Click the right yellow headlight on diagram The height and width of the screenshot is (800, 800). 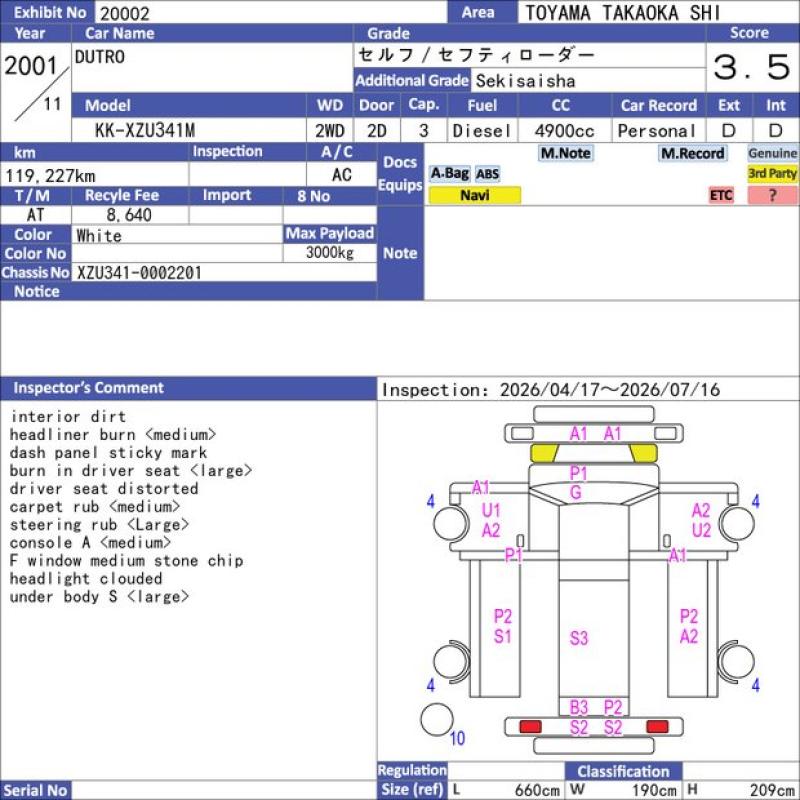(643, 453)
